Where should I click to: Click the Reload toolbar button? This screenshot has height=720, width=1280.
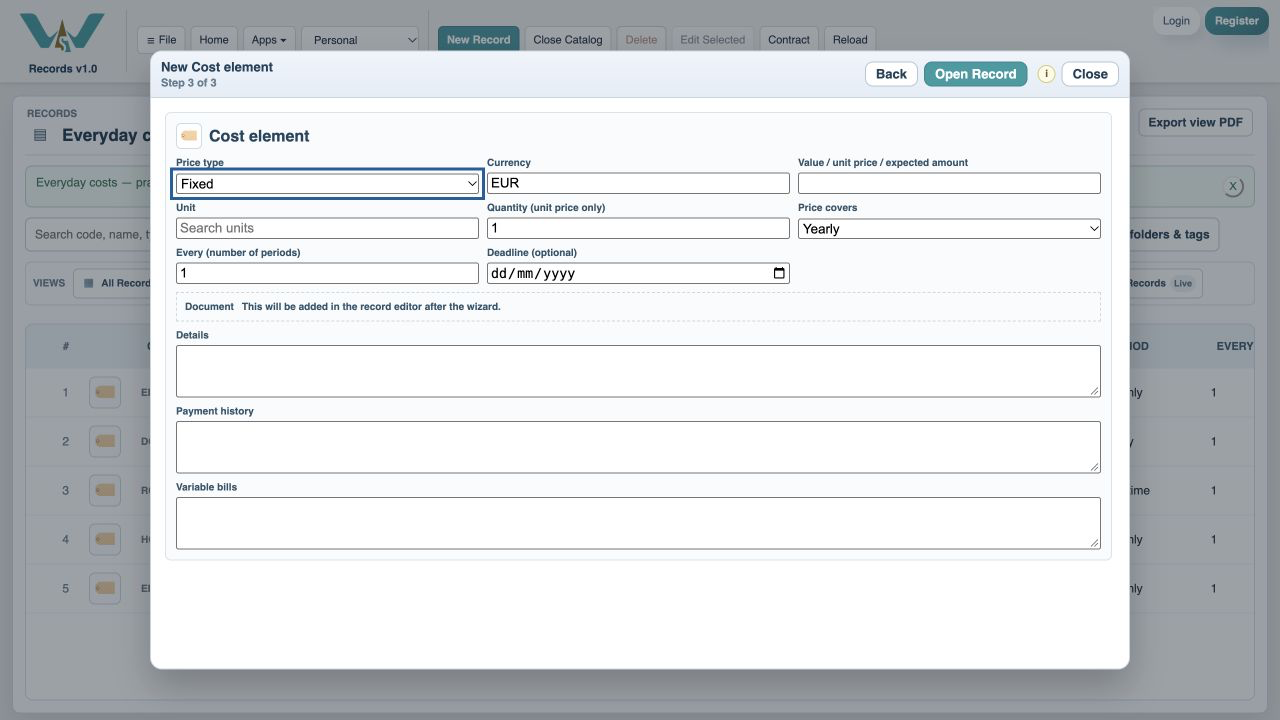pos(850,40)
